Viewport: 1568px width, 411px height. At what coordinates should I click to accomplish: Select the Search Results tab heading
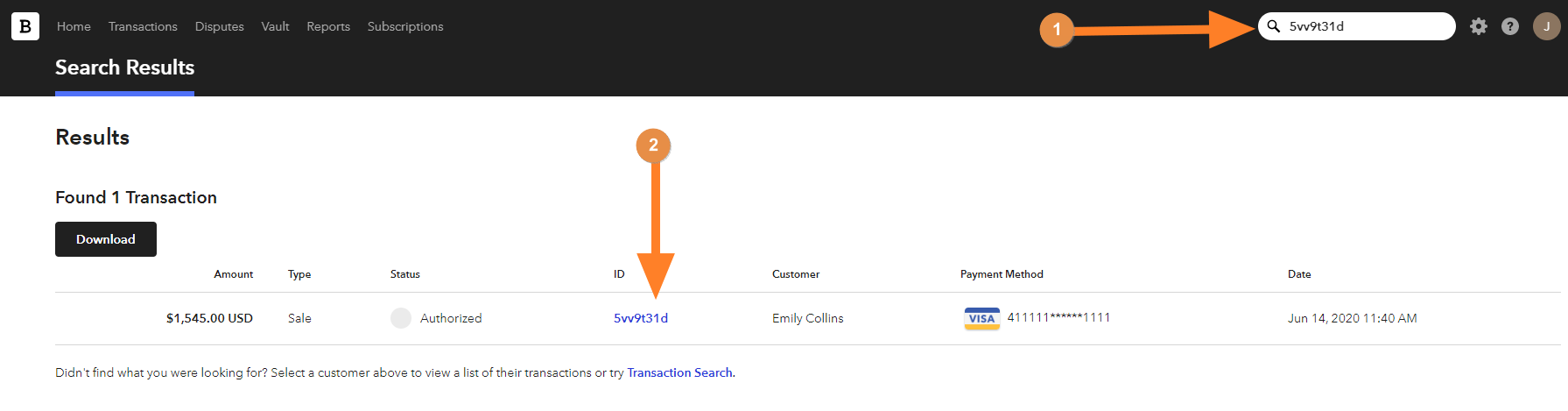click(x=124, y=67)
